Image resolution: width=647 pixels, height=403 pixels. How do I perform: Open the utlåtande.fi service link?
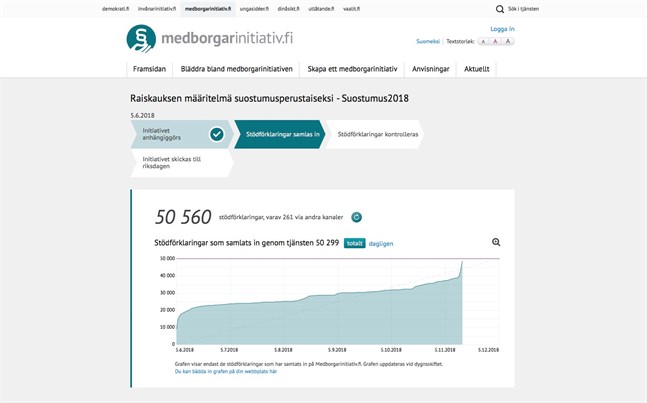pos(321,9)
